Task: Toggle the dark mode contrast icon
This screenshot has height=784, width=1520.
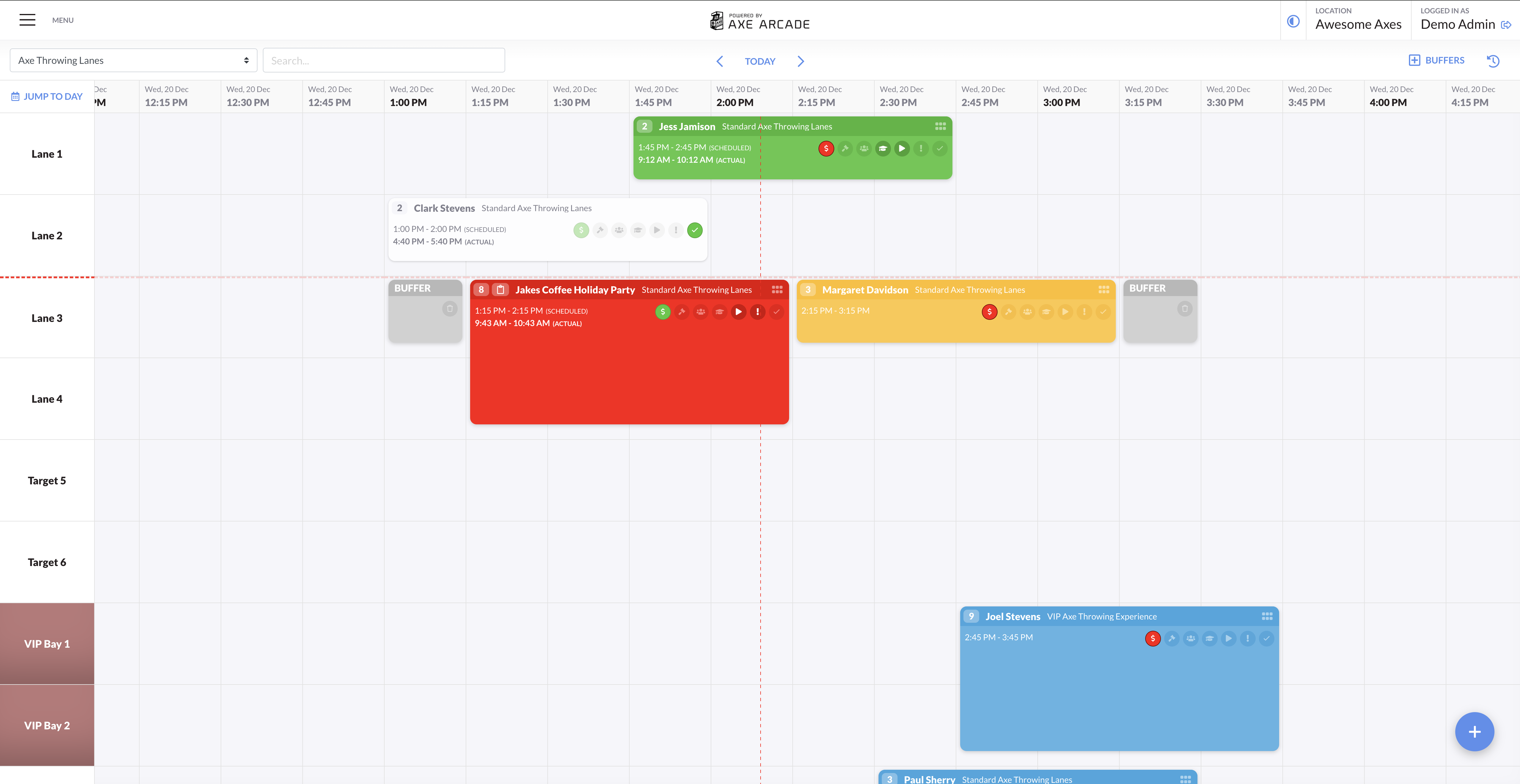Action: pyautogui.click(x=1293, y=21)
